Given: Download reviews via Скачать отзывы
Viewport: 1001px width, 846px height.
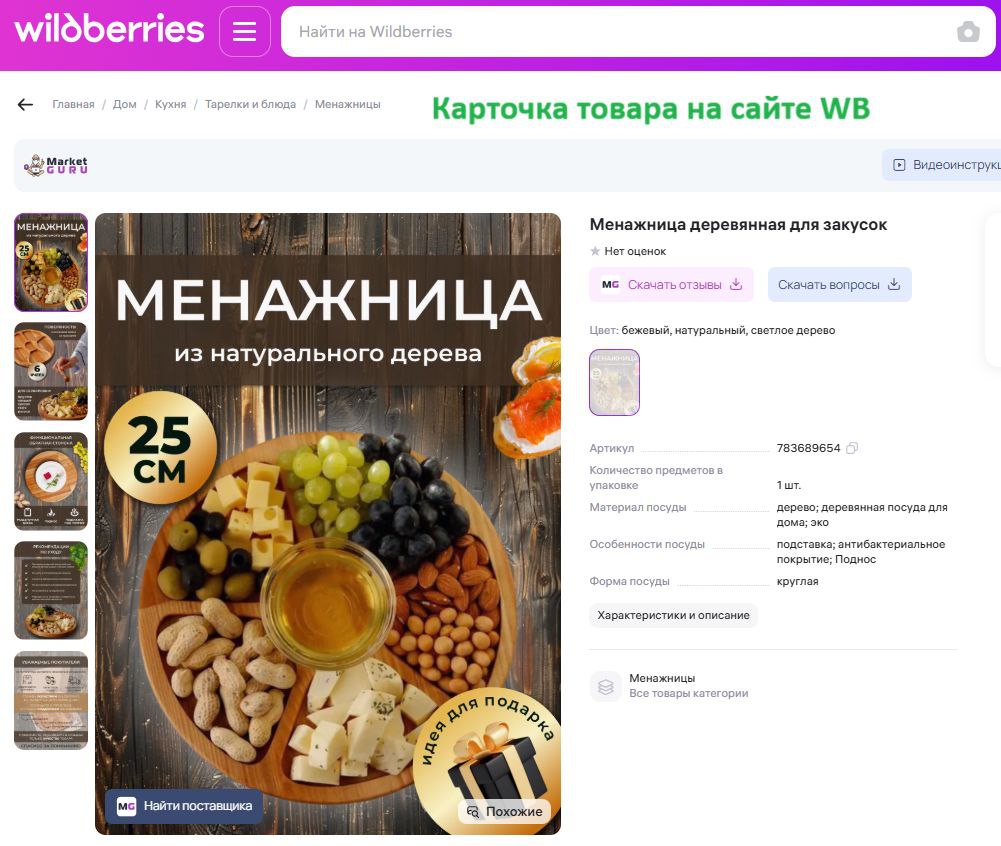Looking at the screenshot, I should pyautogui.click(x=671, y=285).
